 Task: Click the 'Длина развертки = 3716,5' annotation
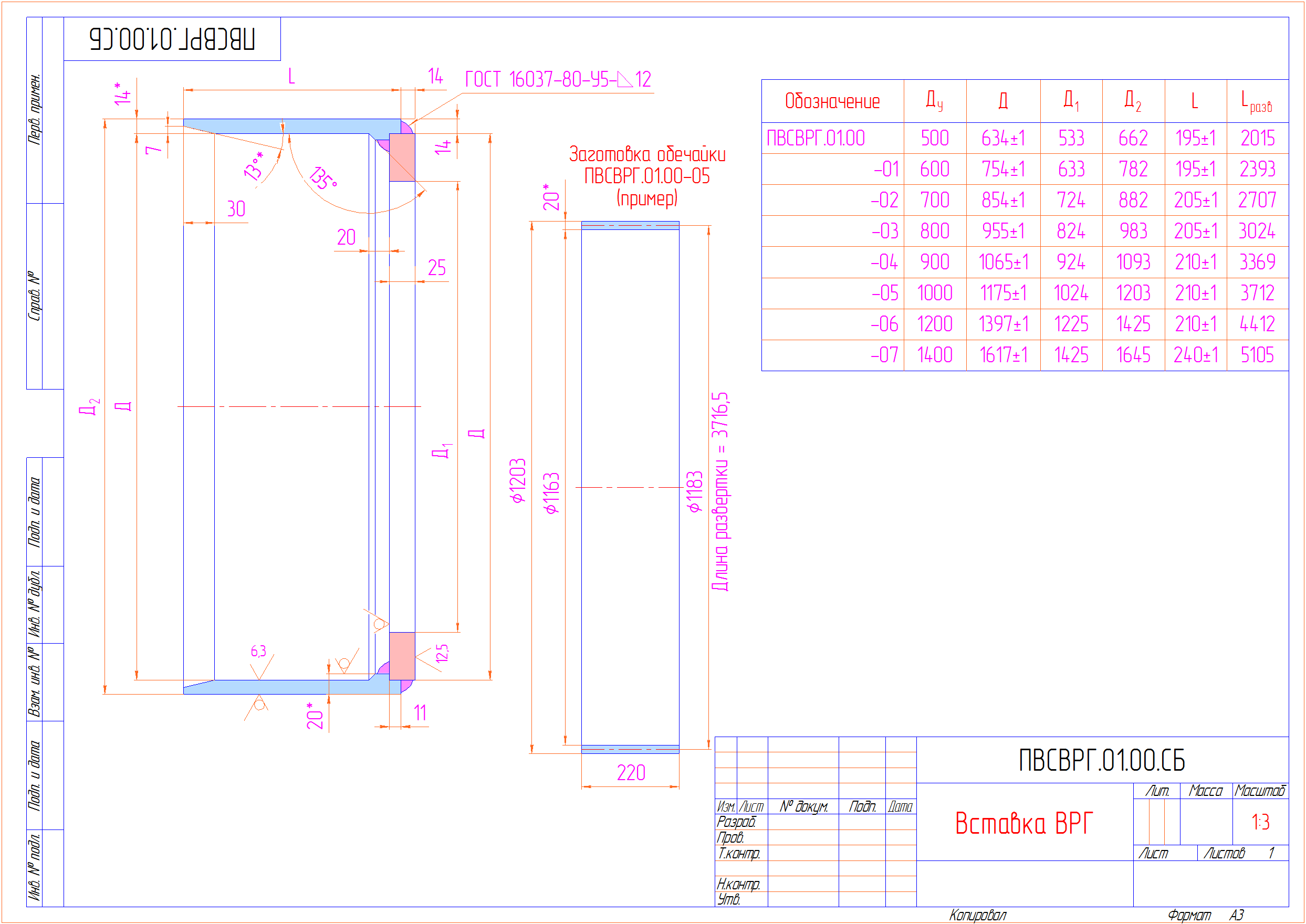(720, 492)
